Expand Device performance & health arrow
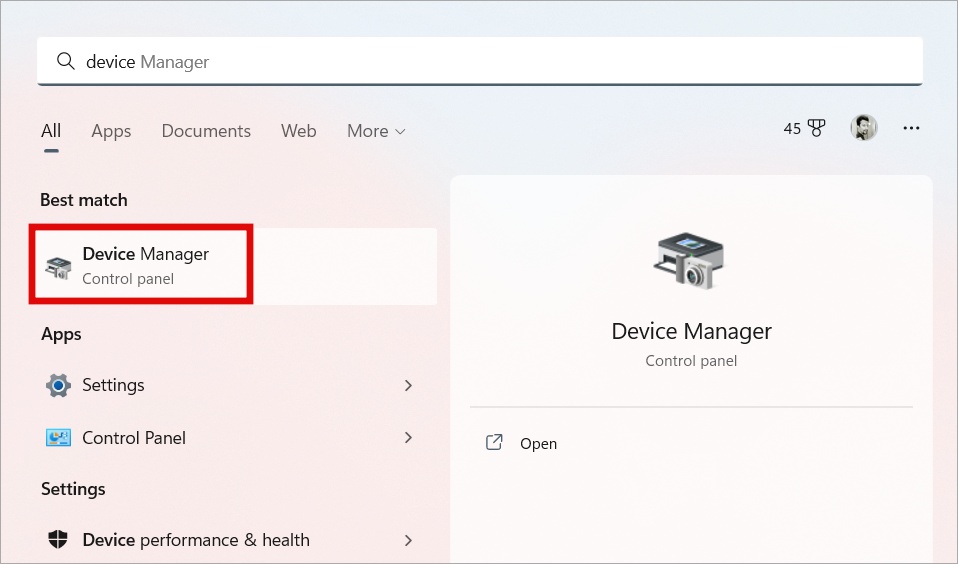This screenshot has width=958, height=564. (408, 540)
